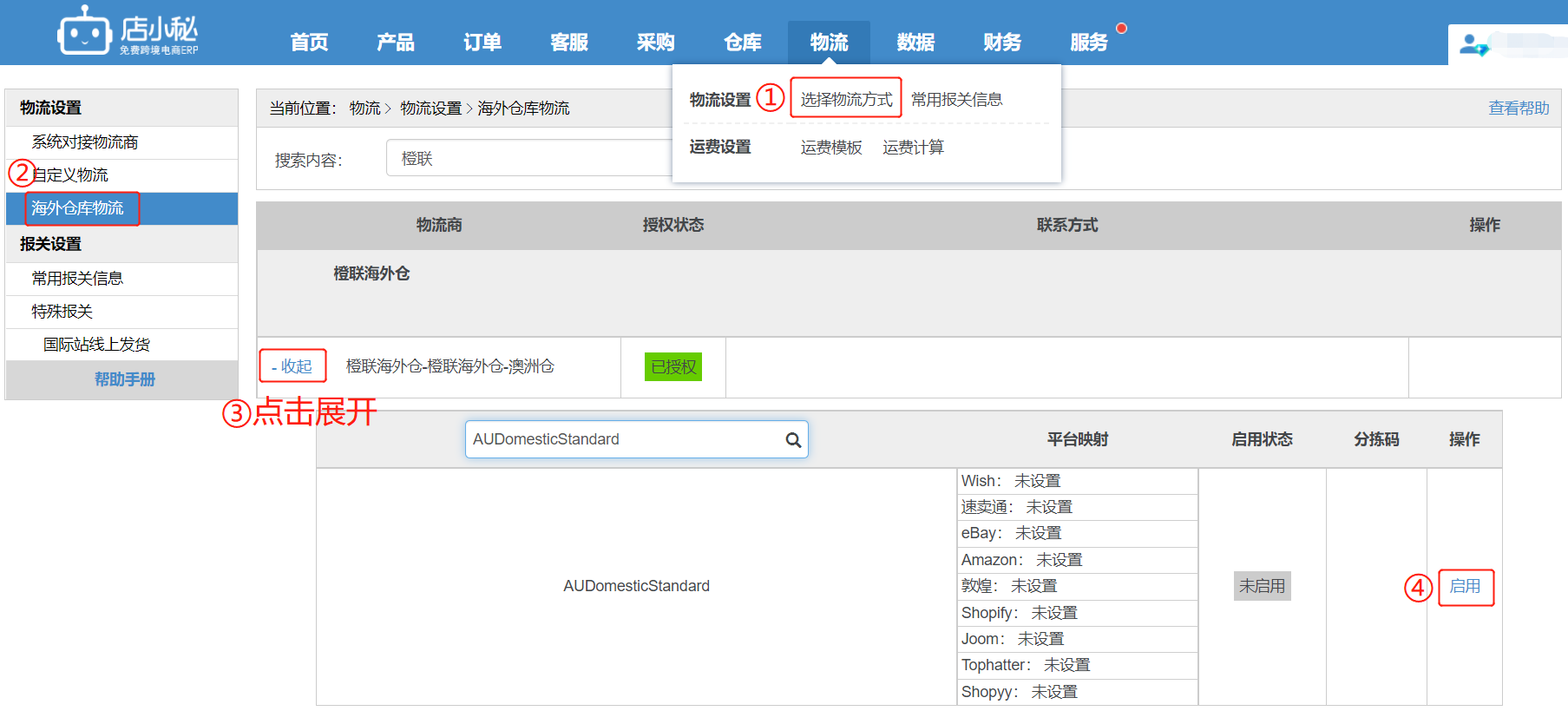Click the 搜索内容 input containing 橙联
The height and width of the screenshot is (711, 1568).
click(529, 159)
